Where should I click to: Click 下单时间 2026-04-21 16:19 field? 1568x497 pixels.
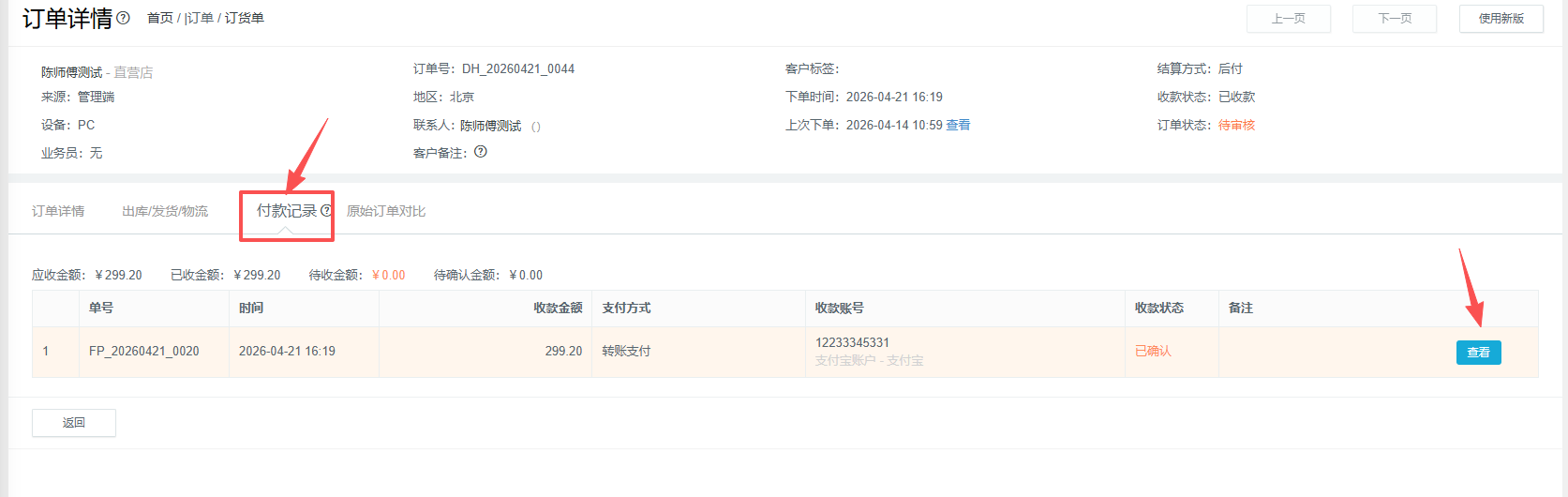pyautogui.click(x=864, y=97)
